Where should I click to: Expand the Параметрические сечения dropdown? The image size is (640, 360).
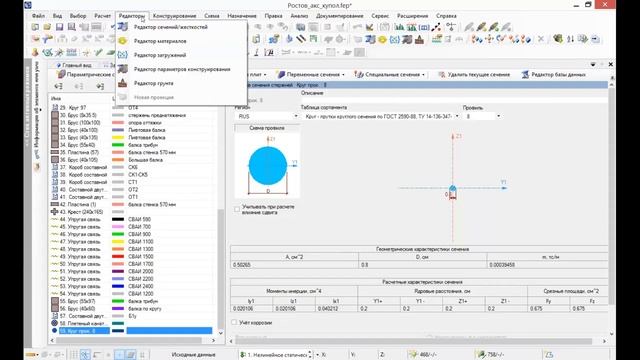pos(85,75)
